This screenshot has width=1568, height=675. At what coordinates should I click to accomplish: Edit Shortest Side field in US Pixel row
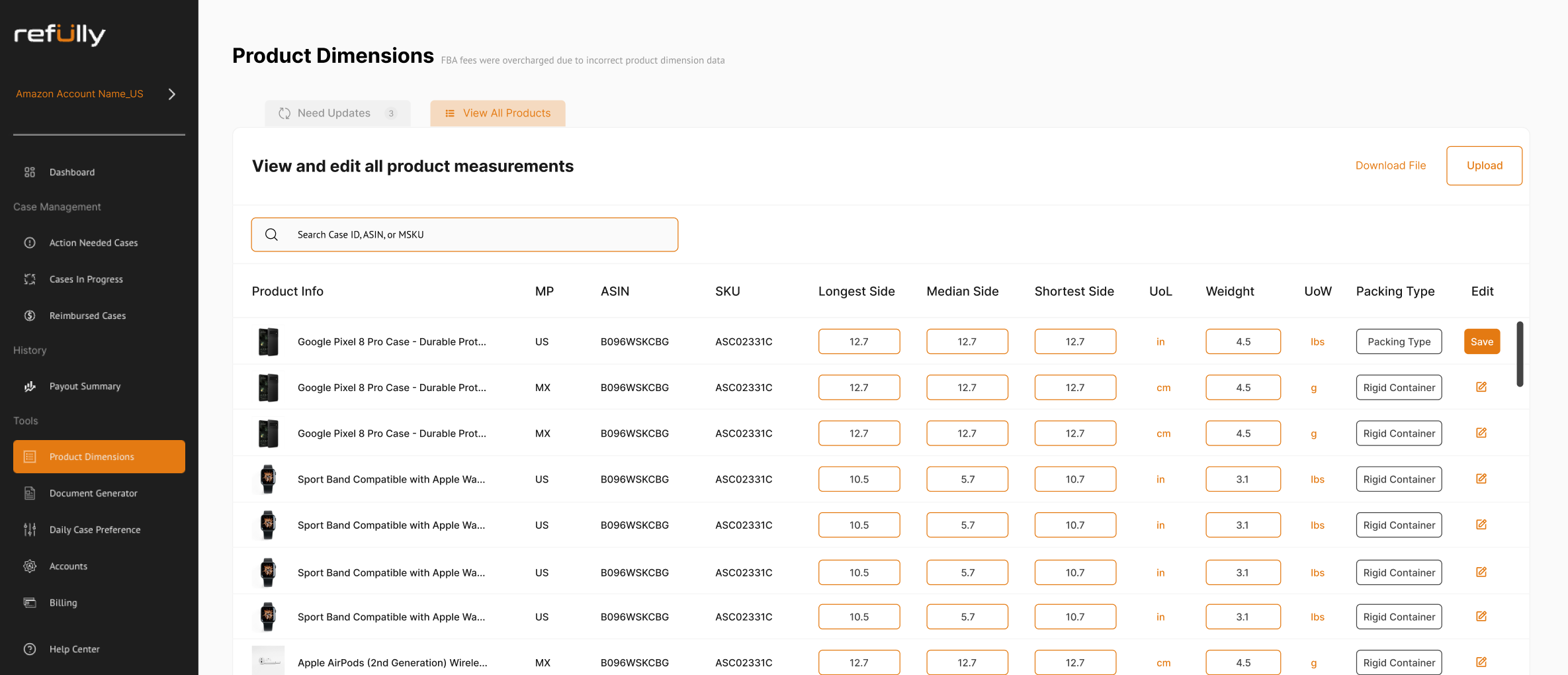(1075, 341)
